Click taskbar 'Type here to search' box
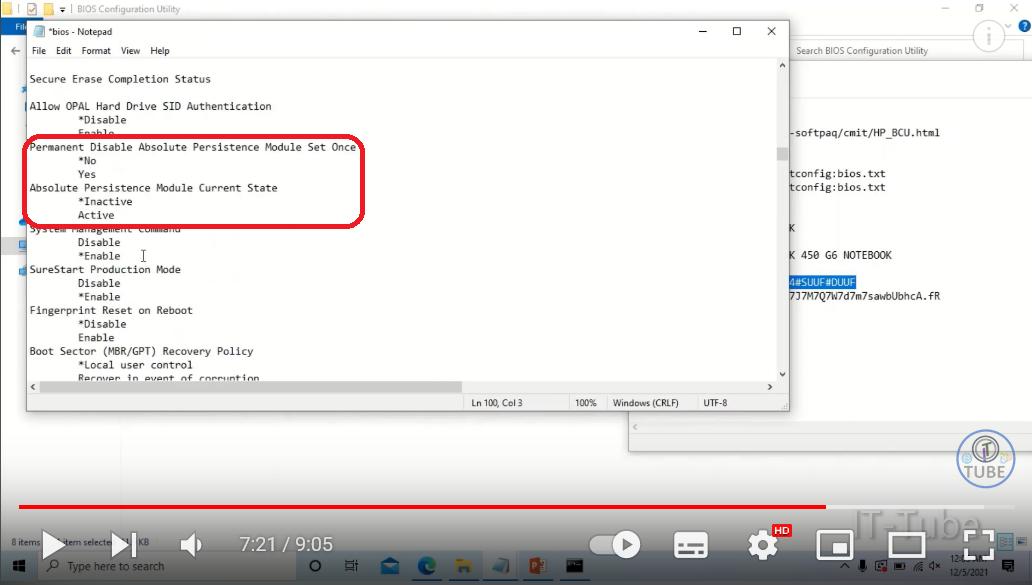The image size is (1032, 585). (167, 566)
